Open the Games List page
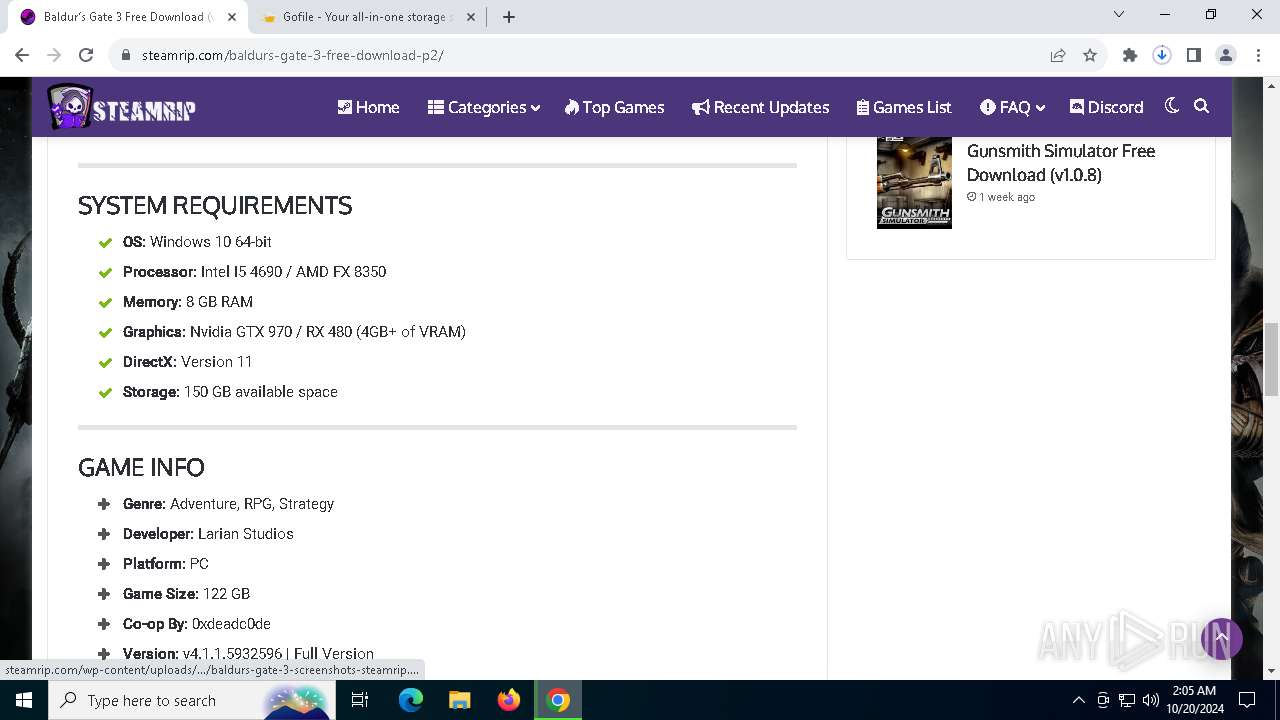 (904, 107)
